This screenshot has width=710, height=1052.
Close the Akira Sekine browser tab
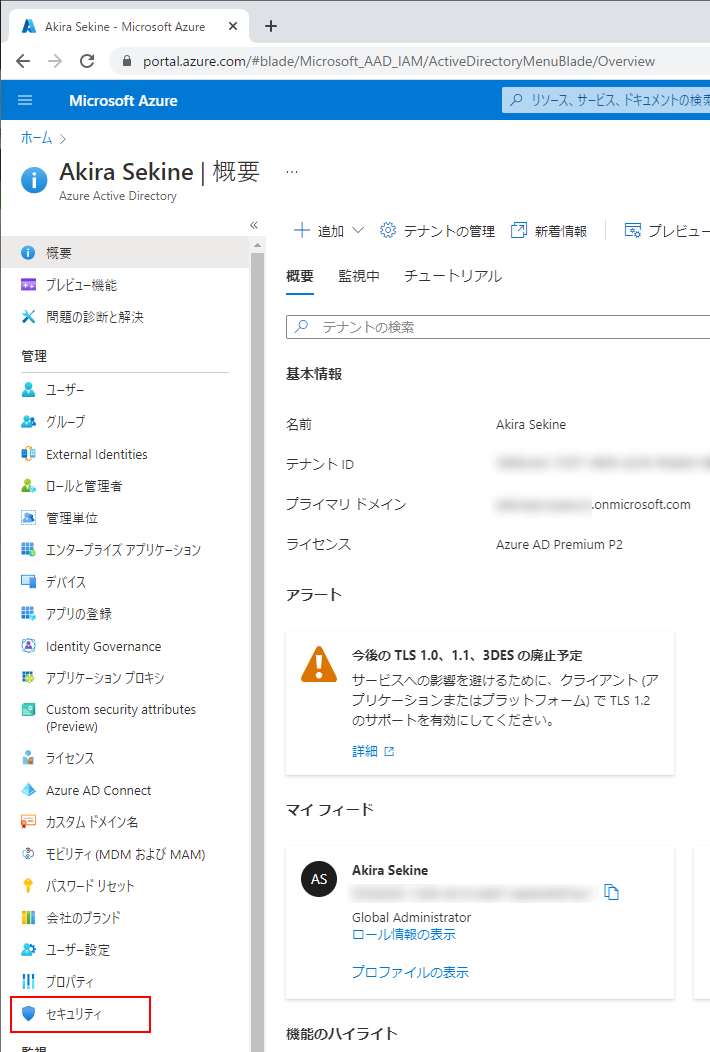click(x=233, y=26)
